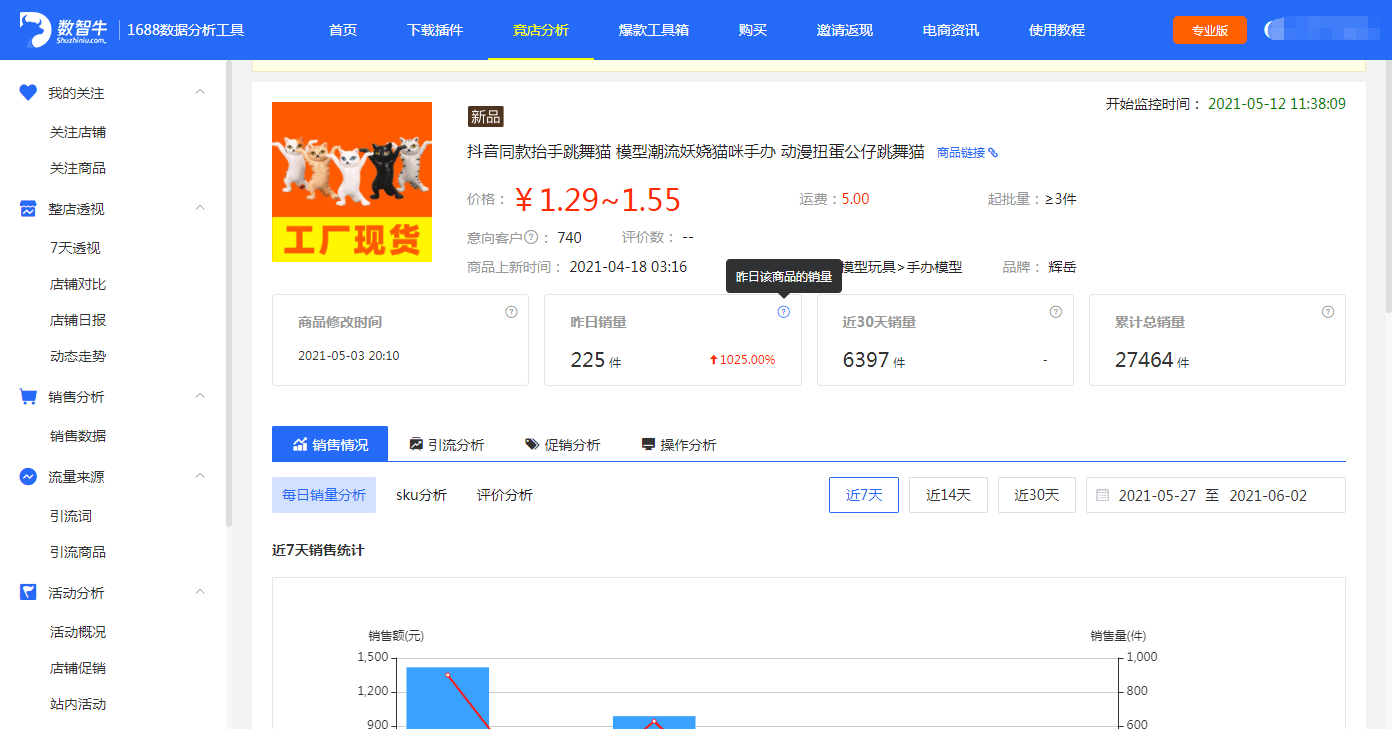Switch to the 促销分析 tab
The height and width of the screenshot is (729, 1392).
(563, 445)
